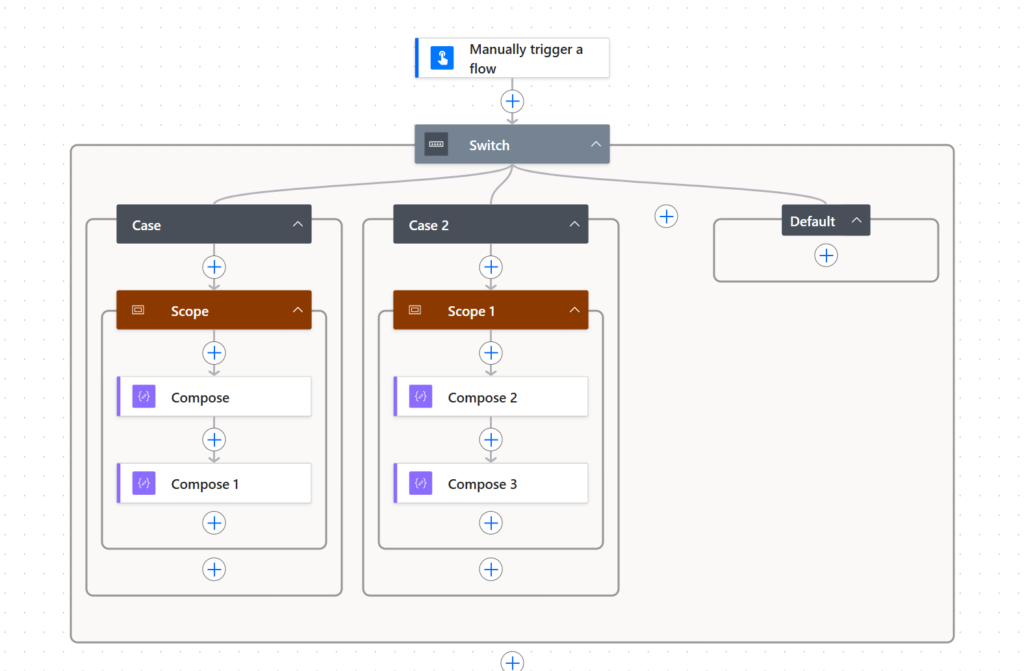Add an action inside Default branch
Viewport: 1024px width, 671px height.
click(x=826, y=255)
